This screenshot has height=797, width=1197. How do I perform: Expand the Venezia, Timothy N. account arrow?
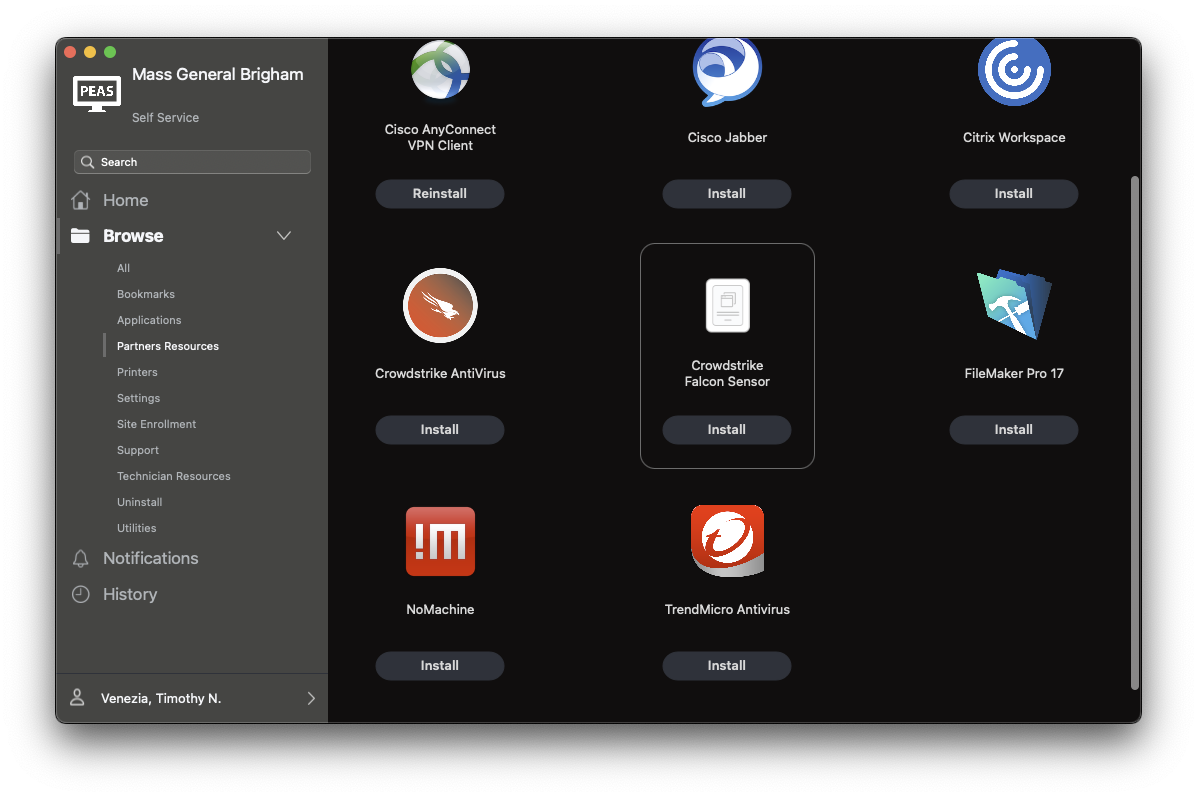coord(311,699)
